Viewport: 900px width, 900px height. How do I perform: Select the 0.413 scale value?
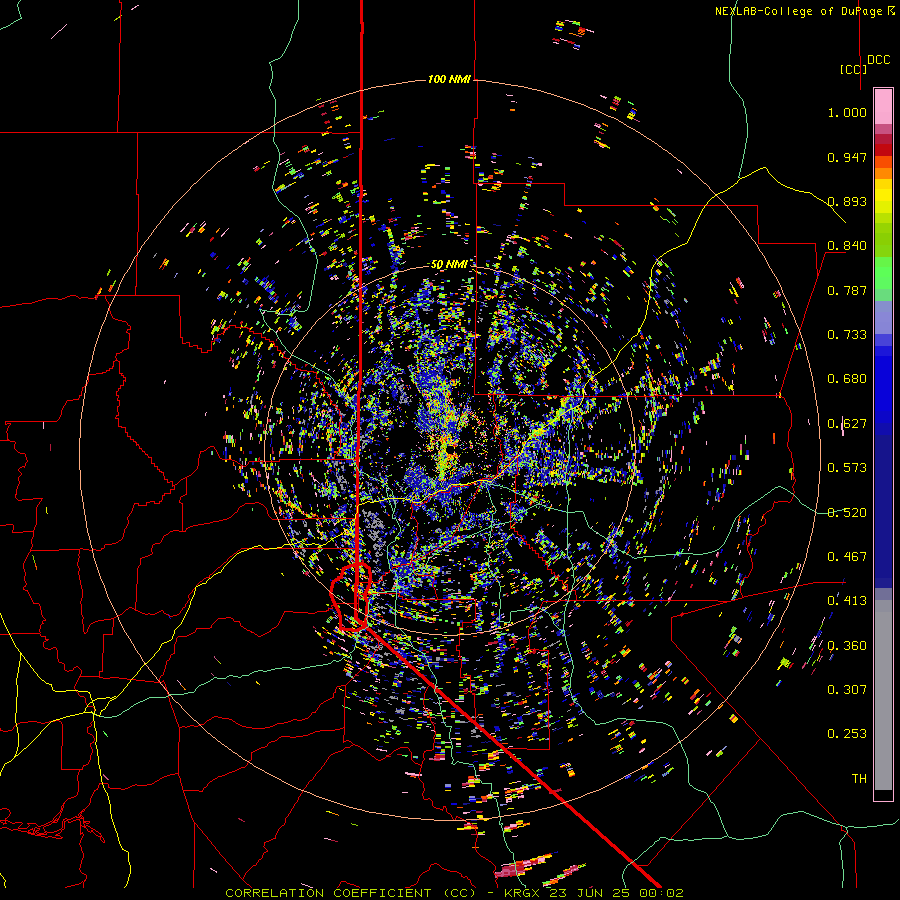tap(847, 601)
